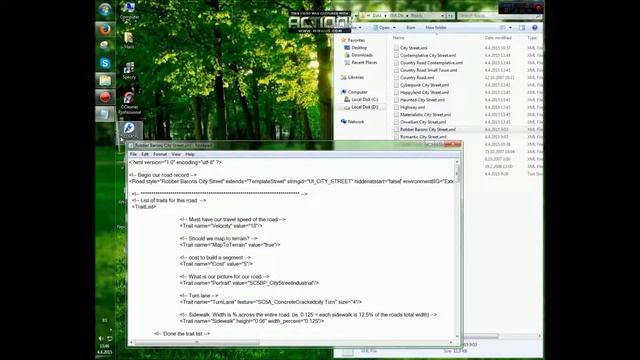This screenshot has height=360, width=640.
Task: Click the Open button in Explorer toolbar
Action: [382, 27]
